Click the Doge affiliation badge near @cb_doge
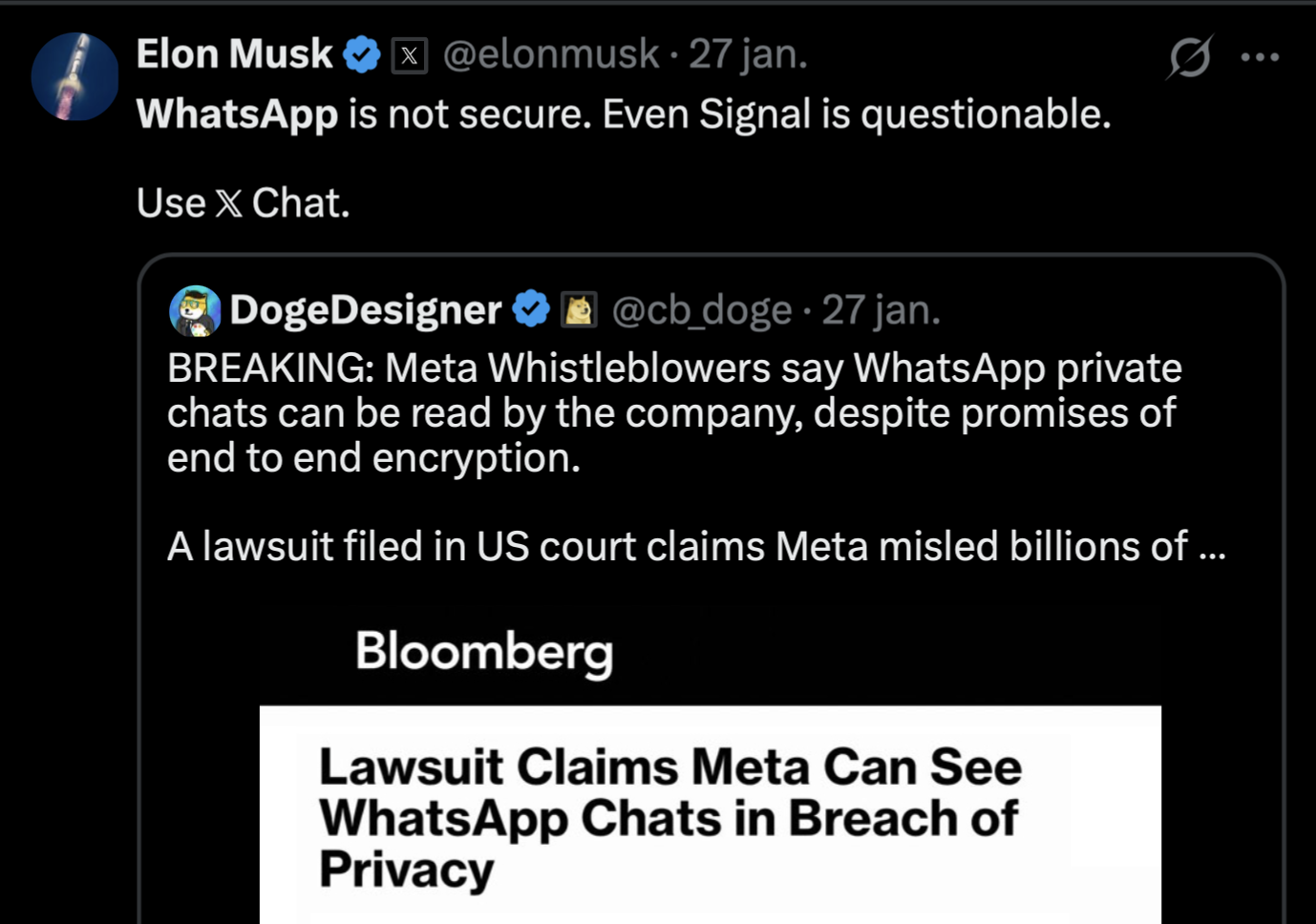Image resolution: width=1316 pixels, height=924 pixels. [578, 309]
